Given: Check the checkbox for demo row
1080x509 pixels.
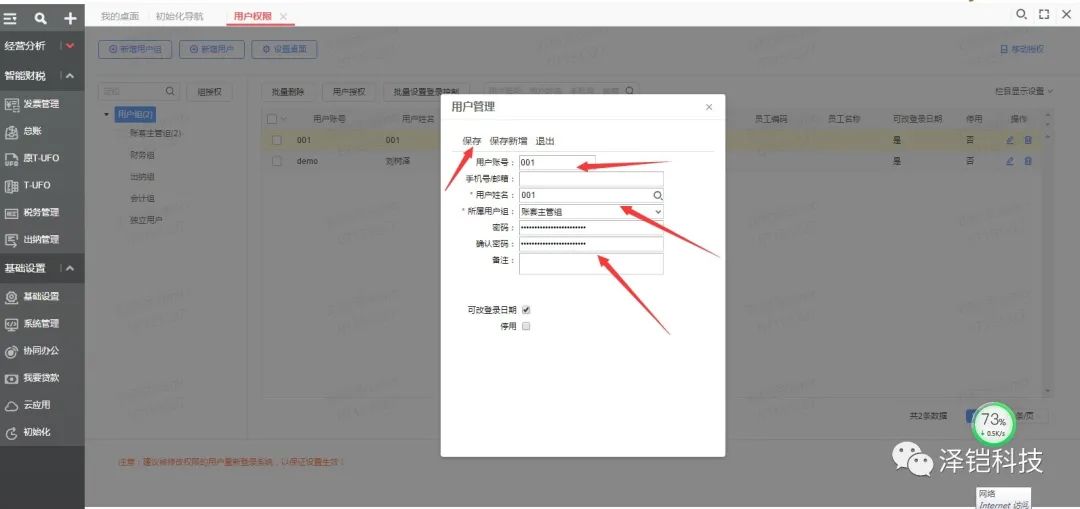Looking at the screenshot, I should pyautogui.click(x=277, y=161).
